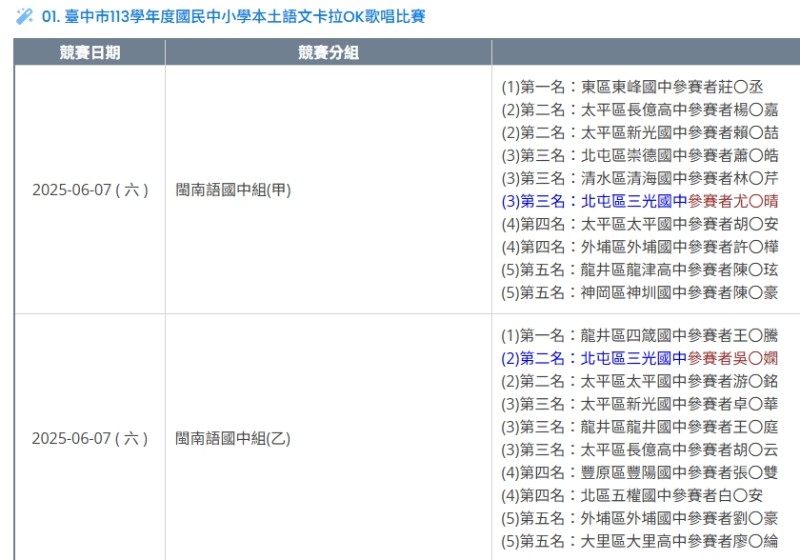The image size is (800, 560).
Task: Select 太平區新光國中 賴○喆 second place row
Action: pos(639,133)
